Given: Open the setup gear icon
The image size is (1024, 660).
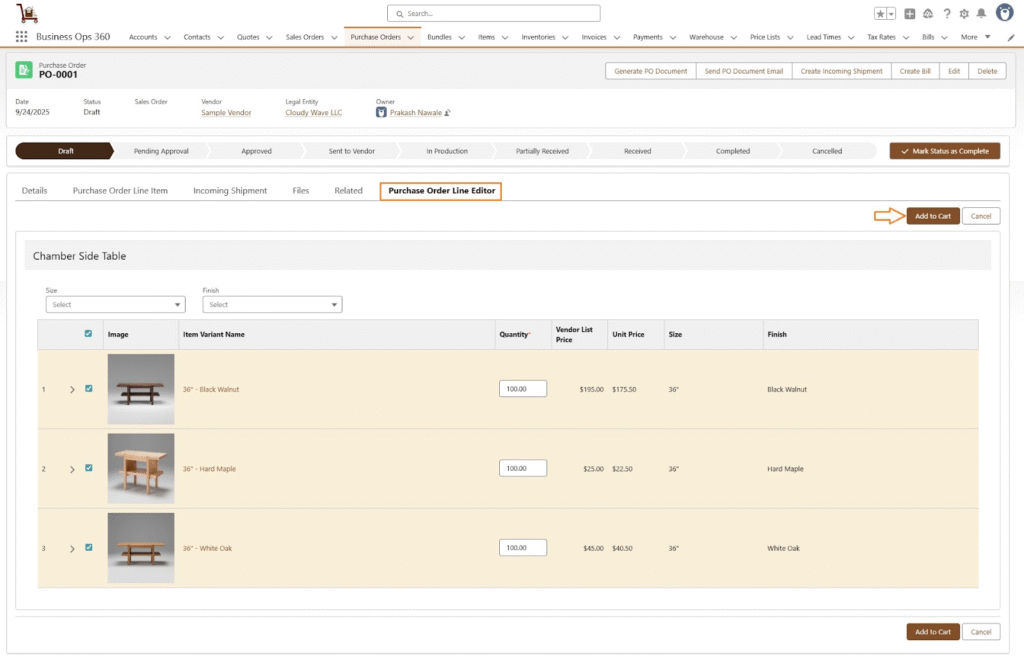Looking at the screenshot, I should (x=964, y=14).
